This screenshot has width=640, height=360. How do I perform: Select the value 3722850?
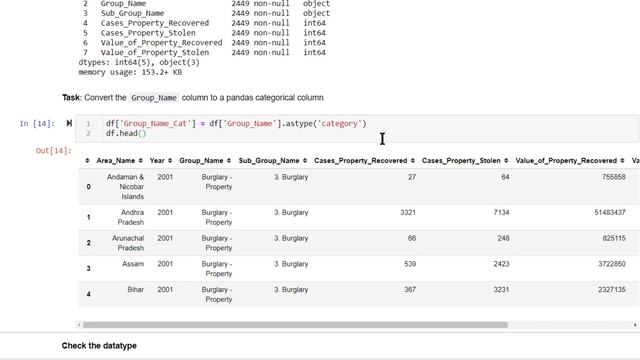[x=612, y=264]
